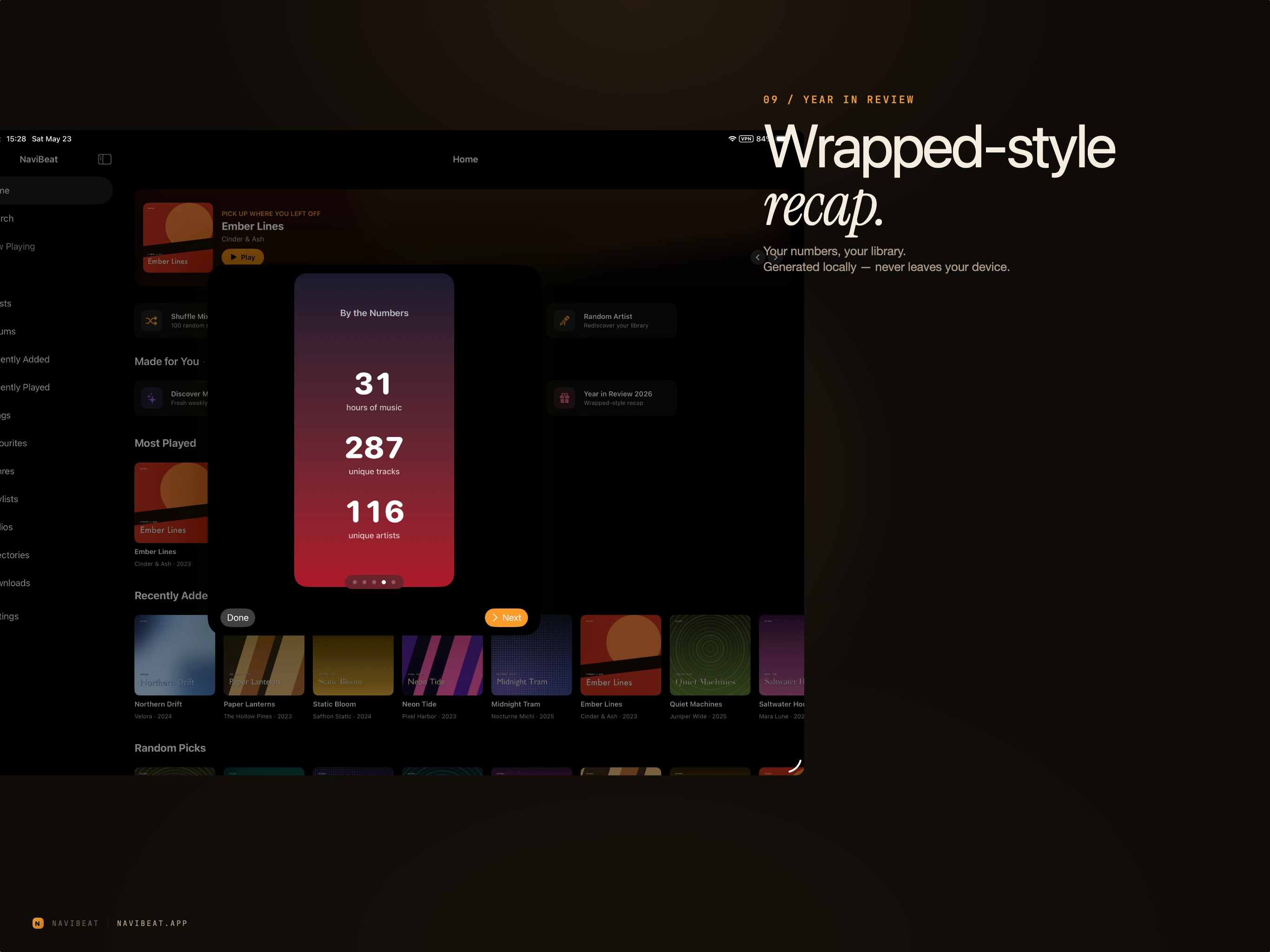Select the fourth page dot in recap

point(384,582)
